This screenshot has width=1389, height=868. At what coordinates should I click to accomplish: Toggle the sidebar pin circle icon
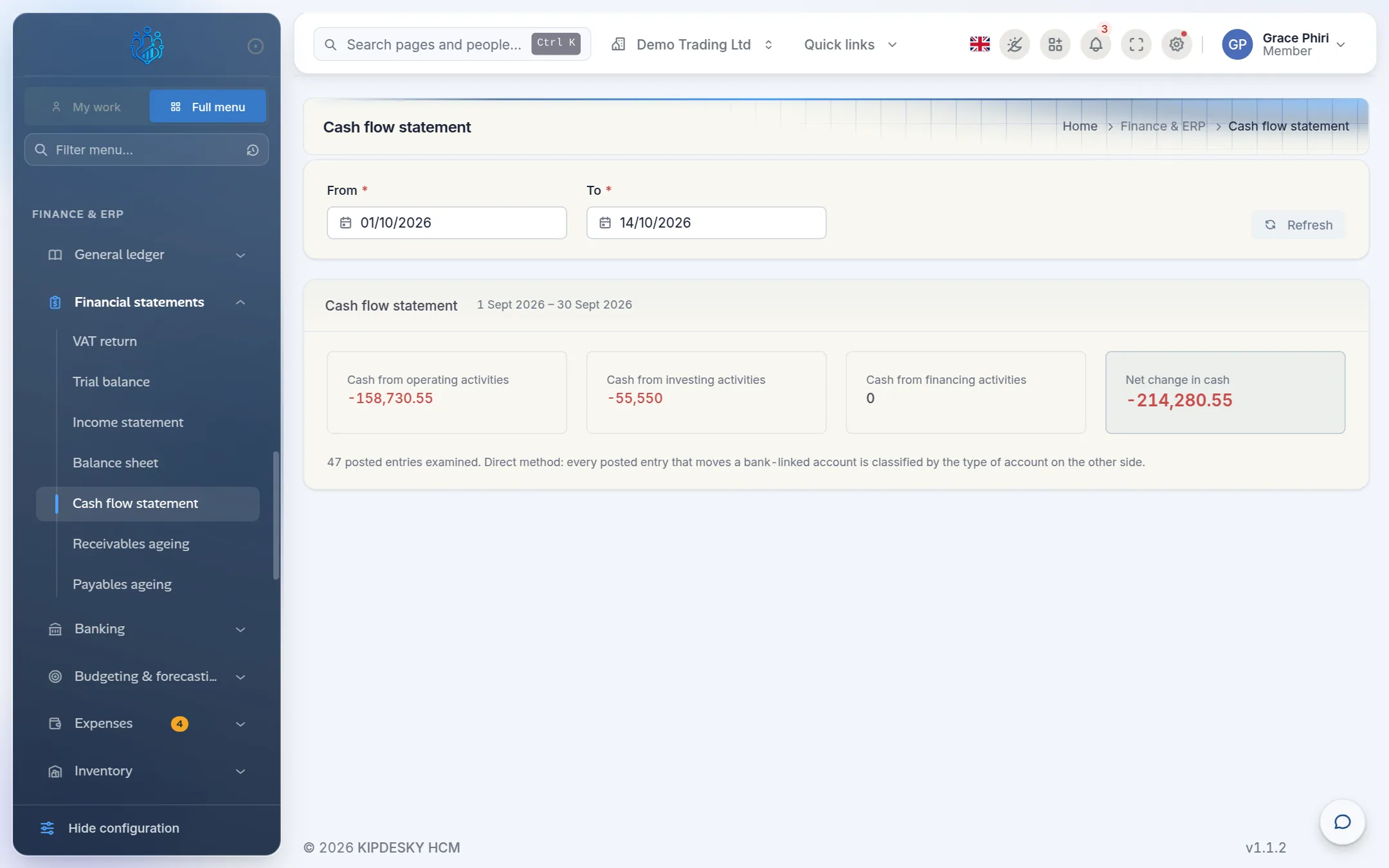point(255,46)
